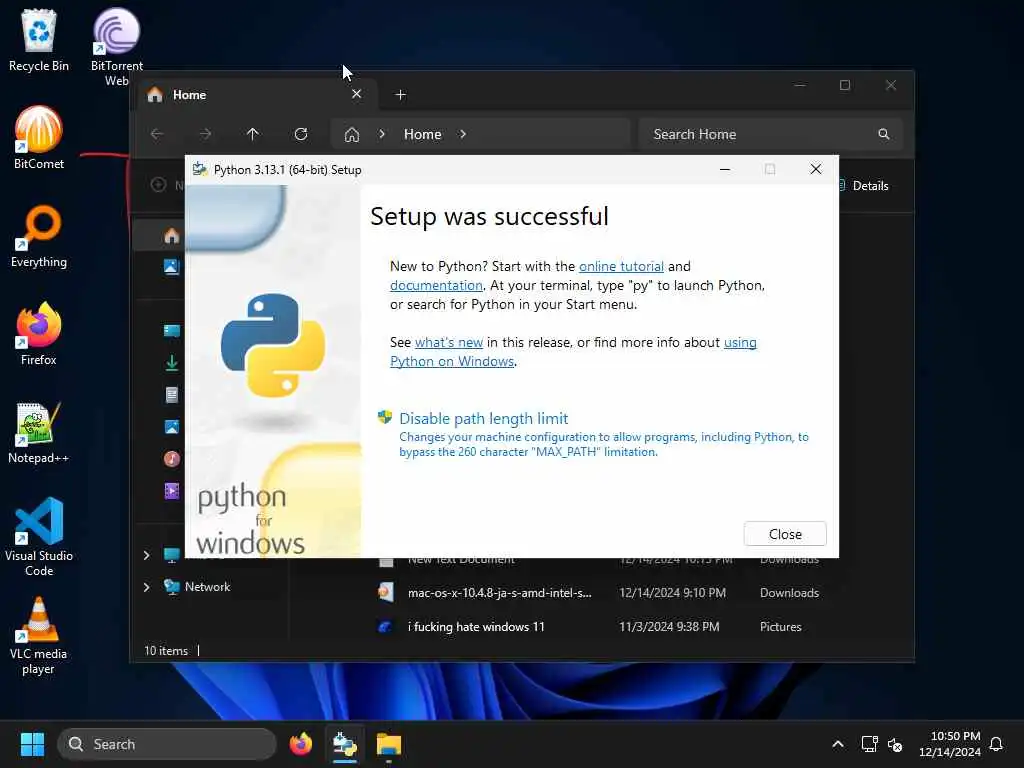Open Documents folder icon in sidebar
Viewport: 1024px width, 768px height.
point(172,394)
